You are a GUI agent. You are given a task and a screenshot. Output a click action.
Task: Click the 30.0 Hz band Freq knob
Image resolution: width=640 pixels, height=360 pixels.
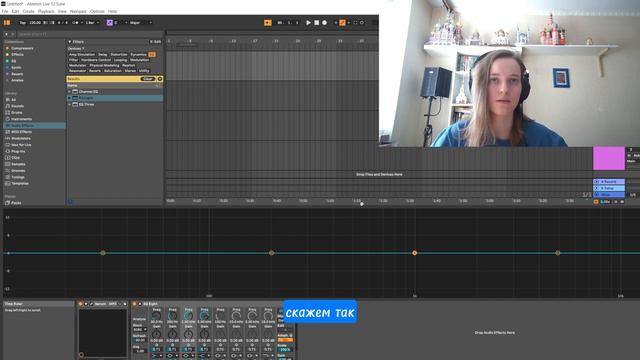coord(156,316)
